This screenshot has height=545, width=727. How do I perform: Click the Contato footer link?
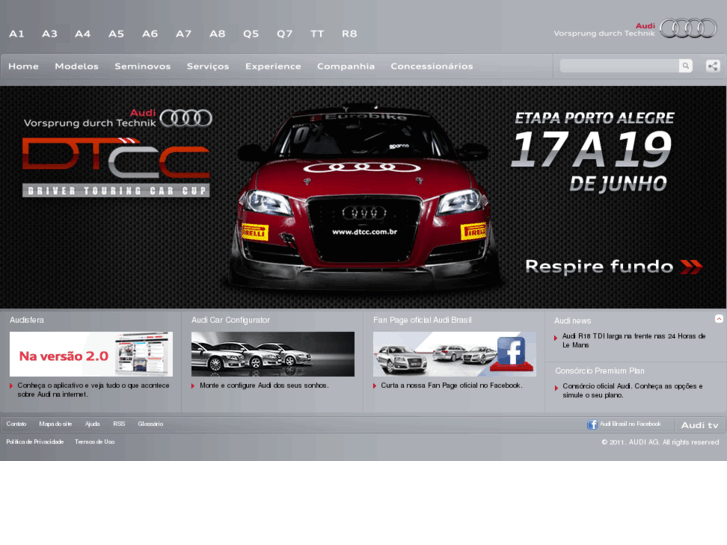click(x=16, y=424)
